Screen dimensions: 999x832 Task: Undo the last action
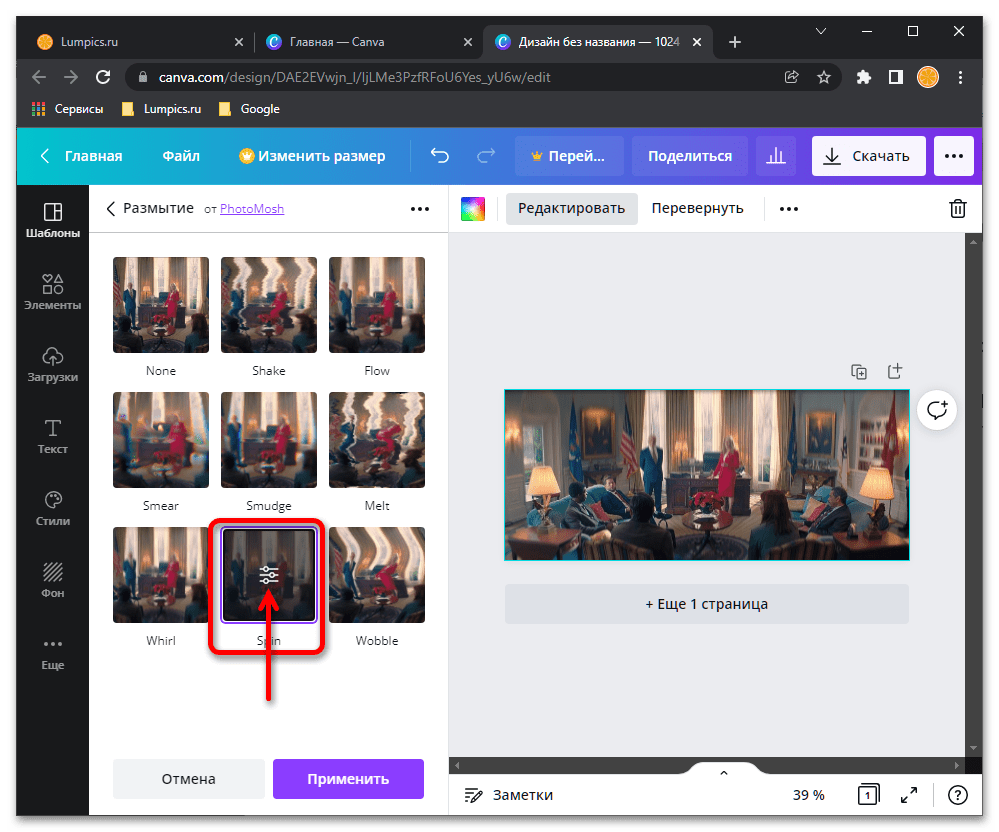(440, 156)
